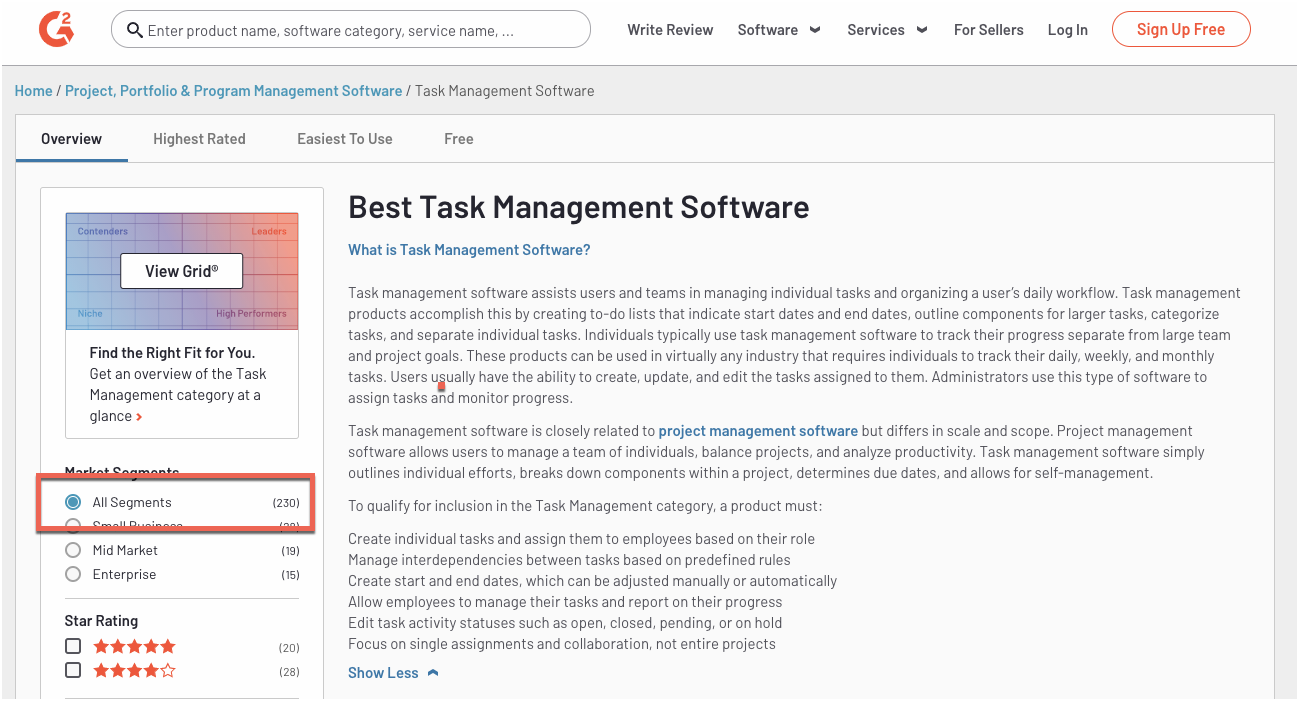The image size is (1299, 701).
Task: Follow the 'project management software' inline link
Action: [758, 431]
